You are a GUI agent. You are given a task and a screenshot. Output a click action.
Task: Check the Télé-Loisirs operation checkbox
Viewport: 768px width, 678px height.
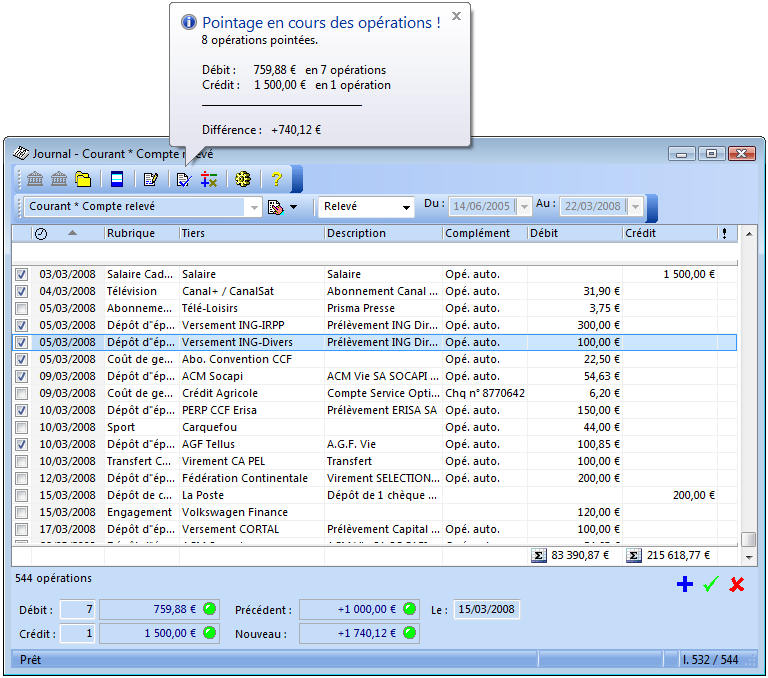tap(21, 308)
